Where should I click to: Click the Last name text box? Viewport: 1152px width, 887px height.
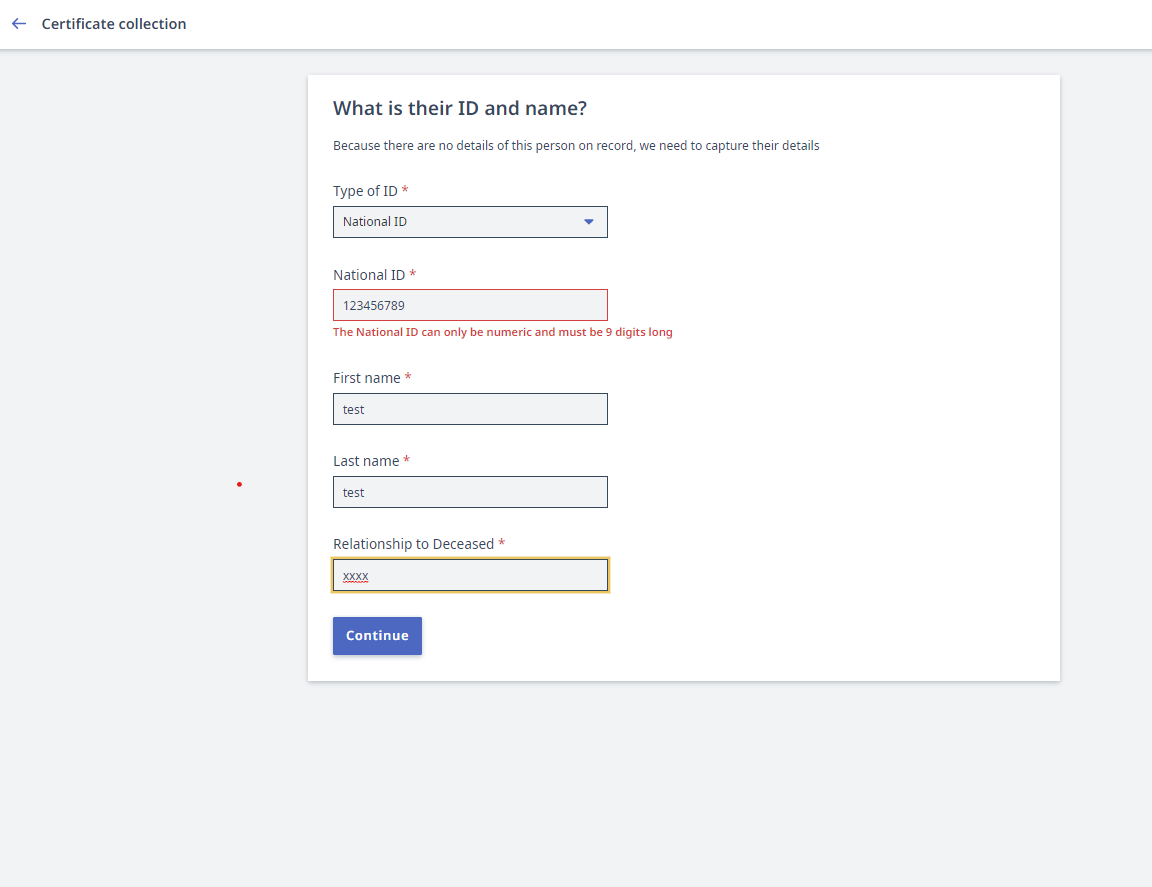pos(470,492)
